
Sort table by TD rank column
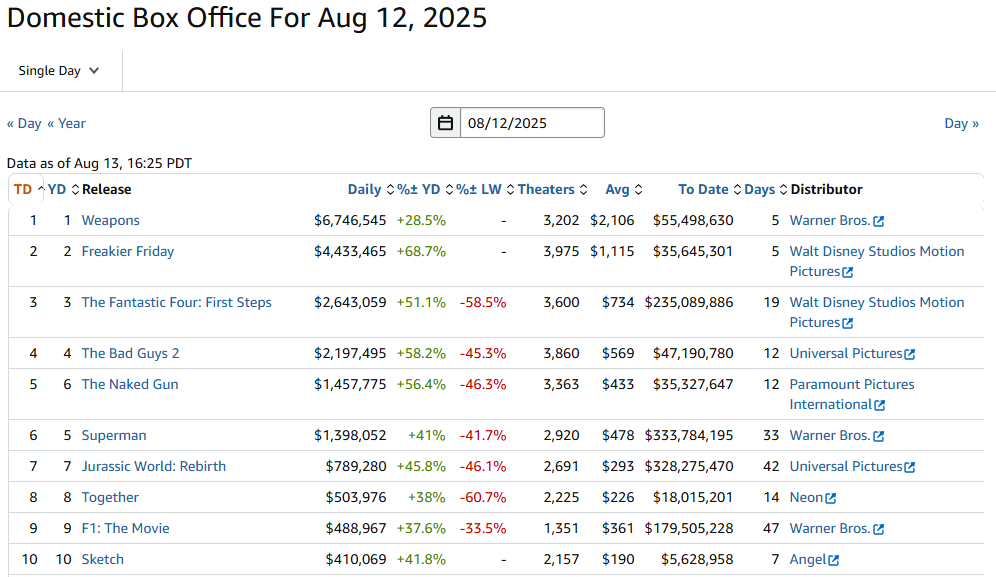[x=29, y=189]
